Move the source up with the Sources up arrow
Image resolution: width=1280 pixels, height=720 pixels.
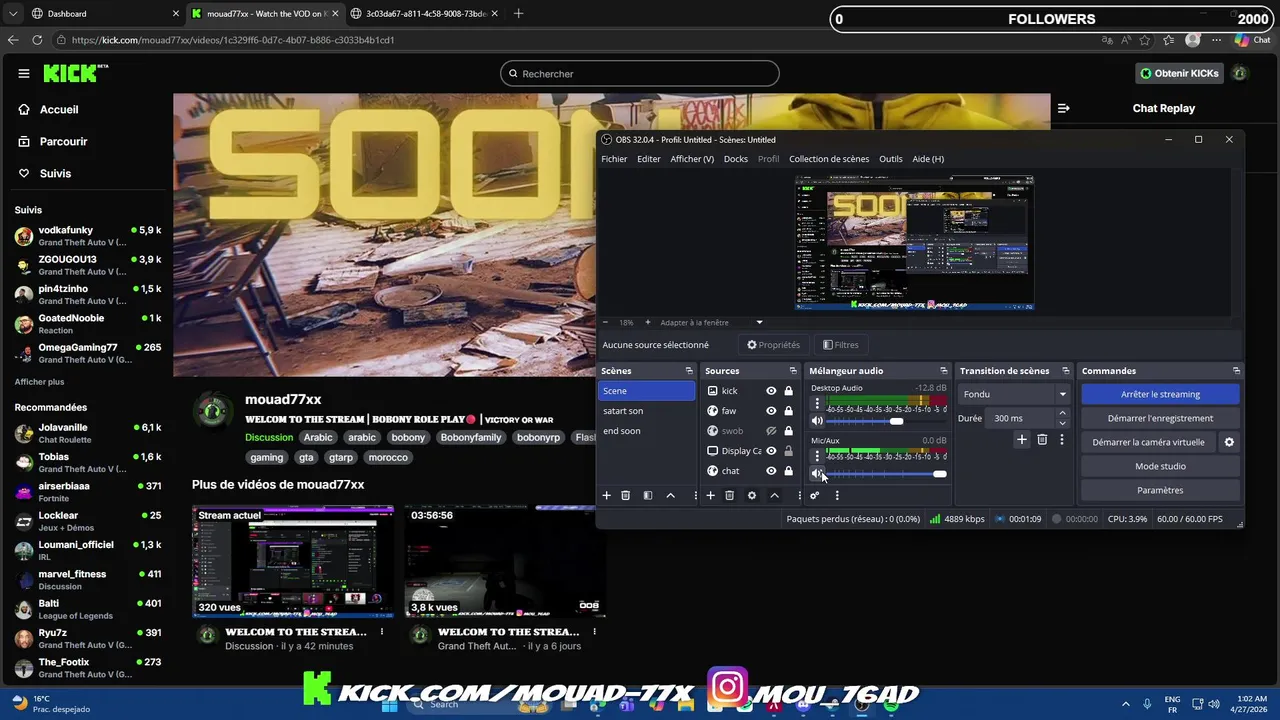(774, 495)
